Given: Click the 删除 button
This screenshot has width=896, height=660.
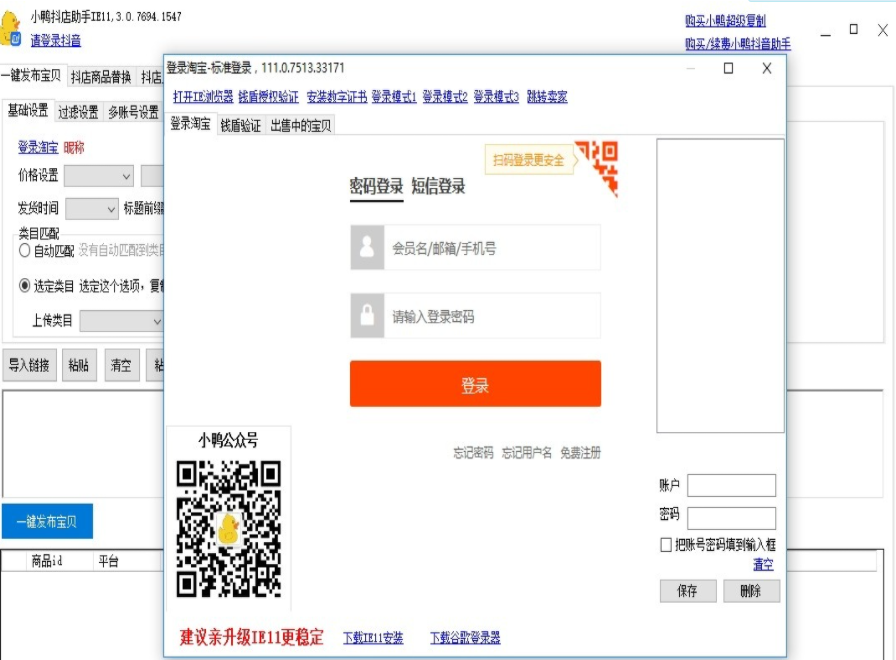Looking at the screenshot, I should click(751, 591).
